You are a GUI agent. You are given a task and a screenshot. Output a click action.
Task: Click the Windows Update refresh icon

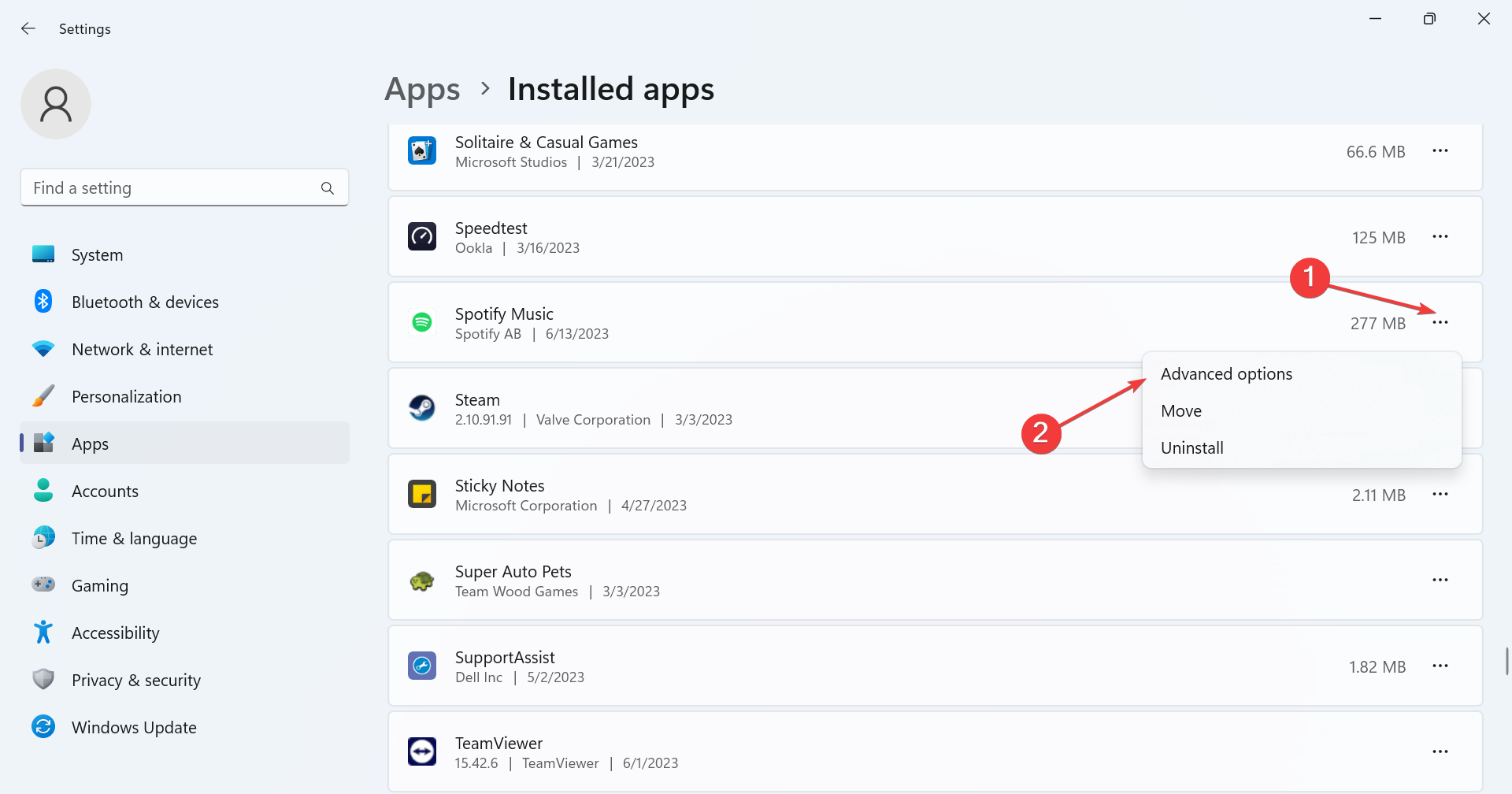coord(43,727)
